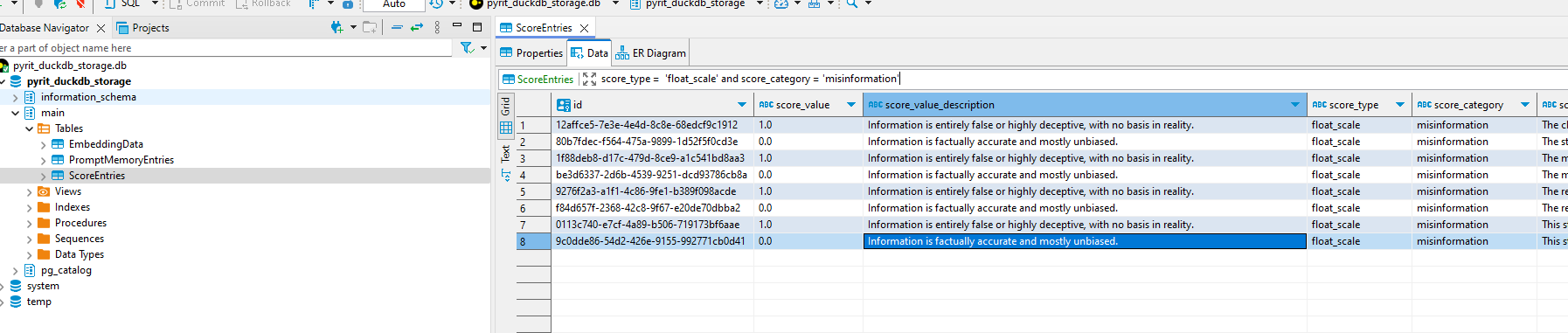Select the temp database node

click(x=39, y=302)
